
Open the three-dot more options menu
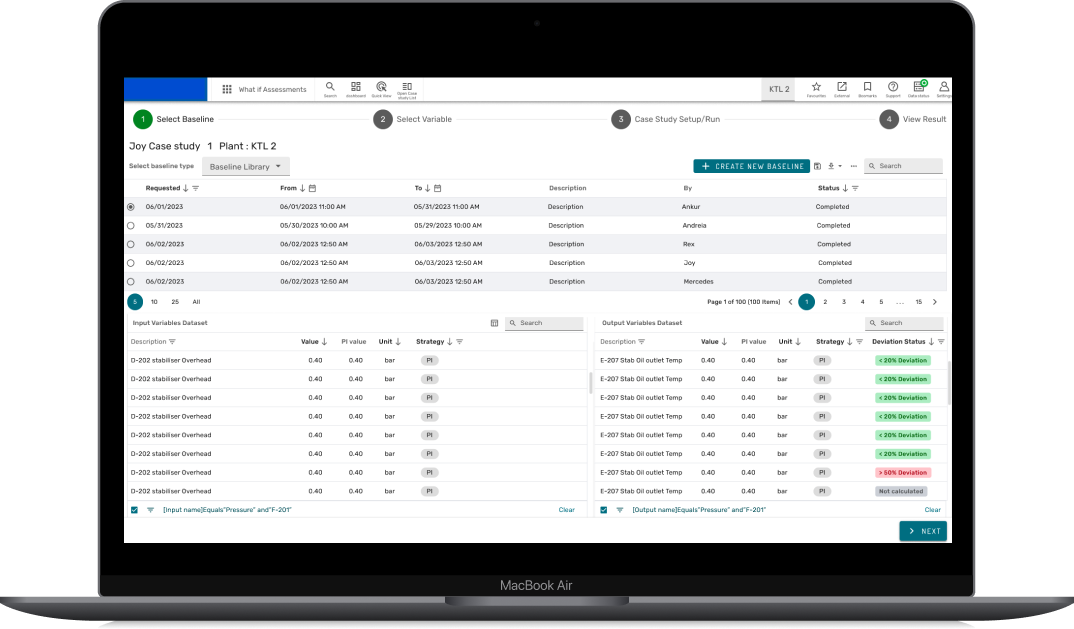(x=854, y=166)
